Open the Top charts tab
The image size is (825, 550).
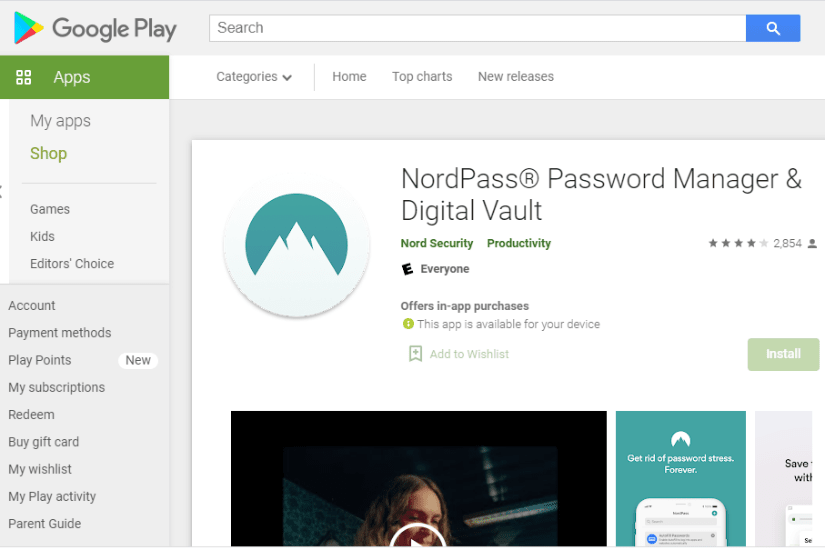pyautogui.click(x=422, y=77)
